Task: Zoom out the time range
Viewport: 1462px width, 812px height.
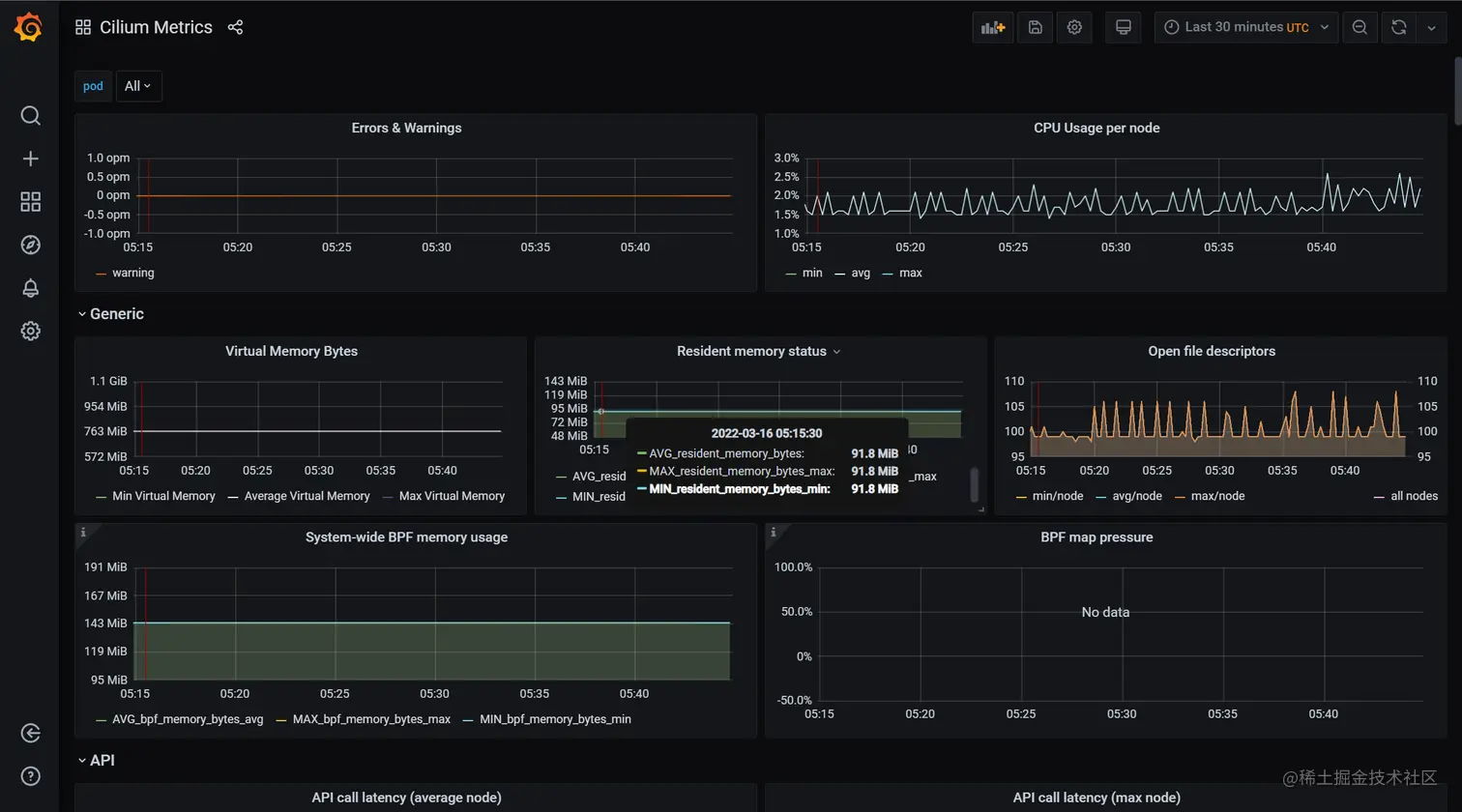Action: click(1360, 27)
